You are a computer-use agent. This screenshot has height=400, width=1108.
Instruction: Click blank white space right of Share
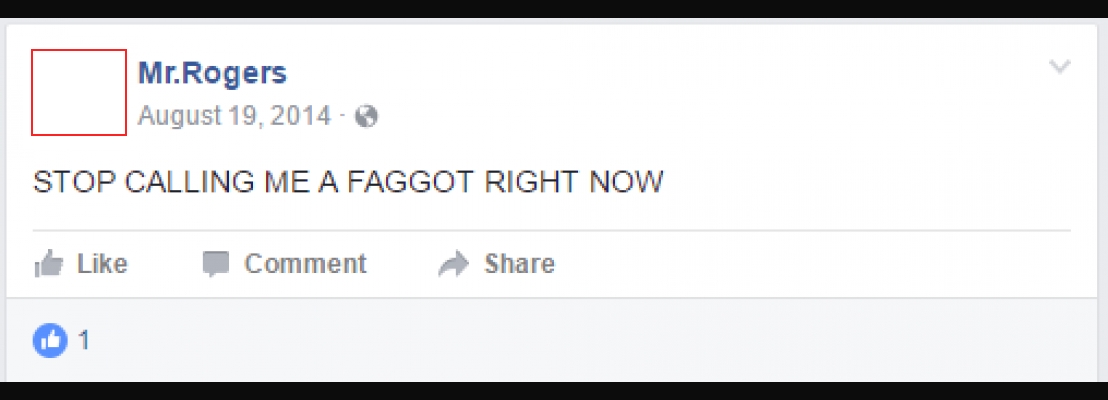[x=813, y=264]
